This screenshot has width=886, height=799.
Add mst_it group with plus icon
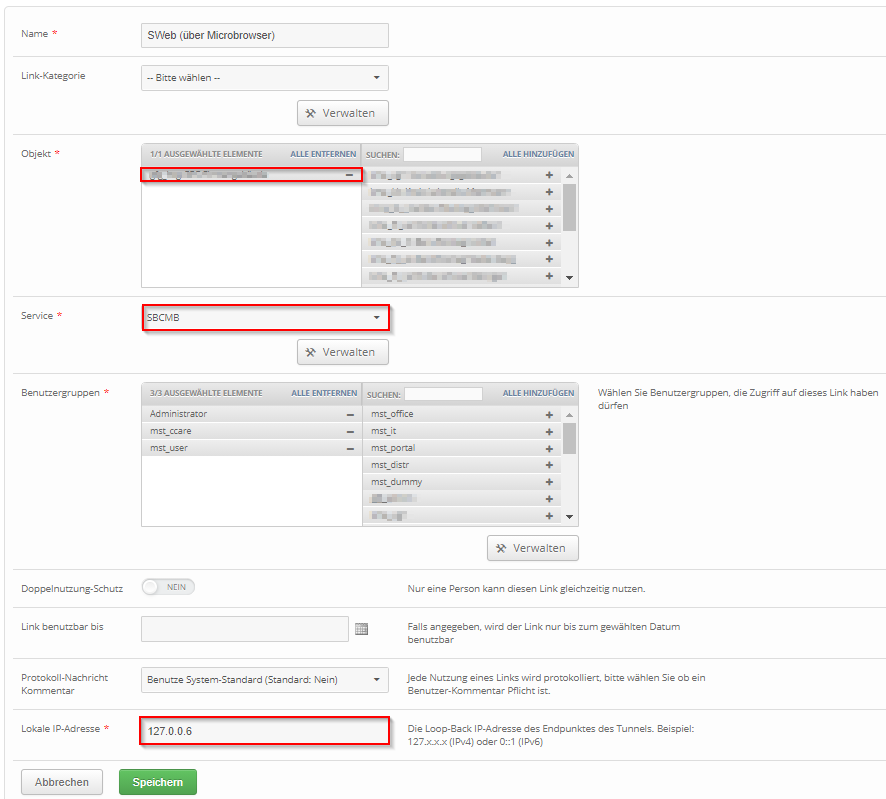[x=549, y=431]
